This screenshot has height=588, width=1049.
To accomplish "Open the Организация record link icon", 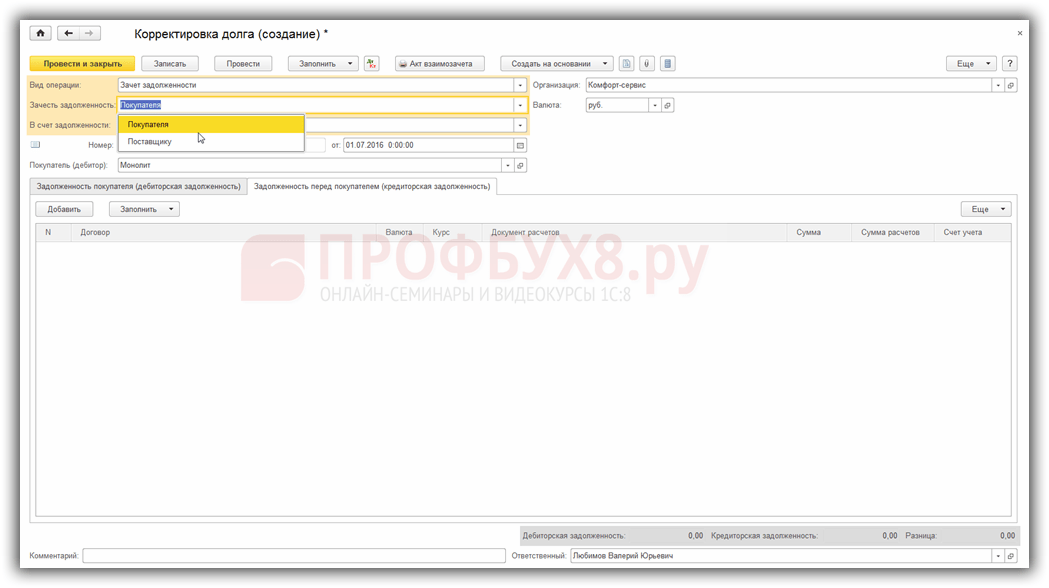I will (1011, 86).
